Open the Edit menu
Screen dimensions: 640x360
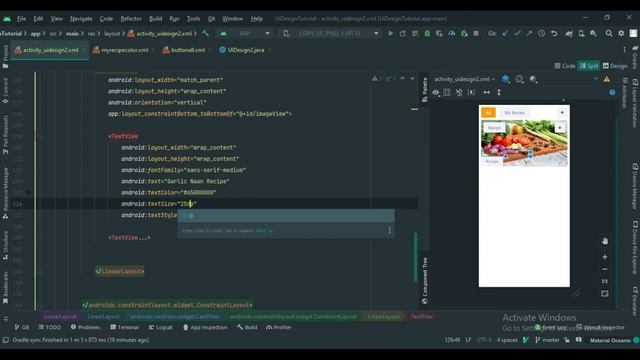tap(38, 19)
